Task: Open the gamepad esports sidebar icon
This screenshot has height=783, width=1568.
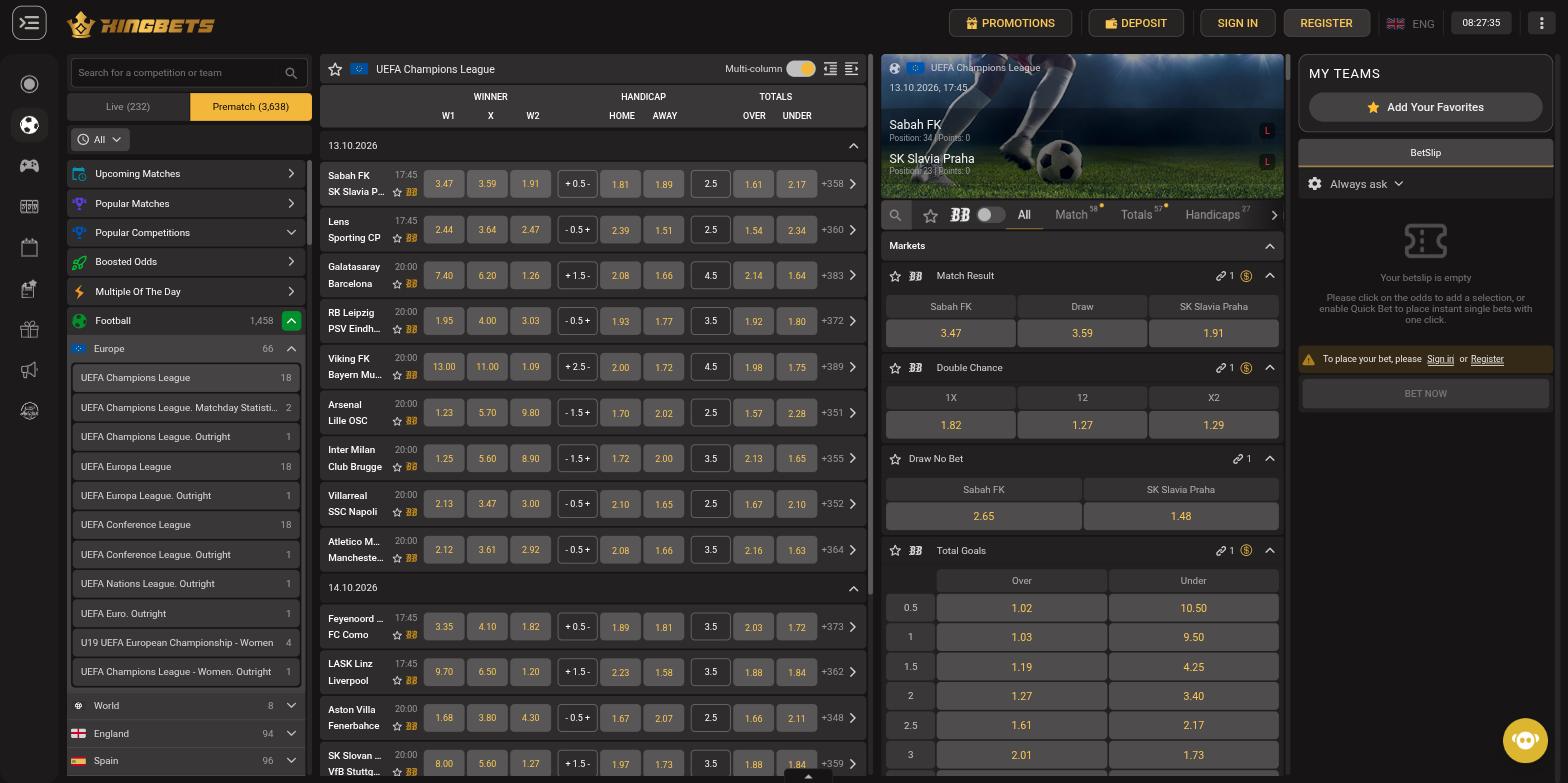Action: coord(29,165)
